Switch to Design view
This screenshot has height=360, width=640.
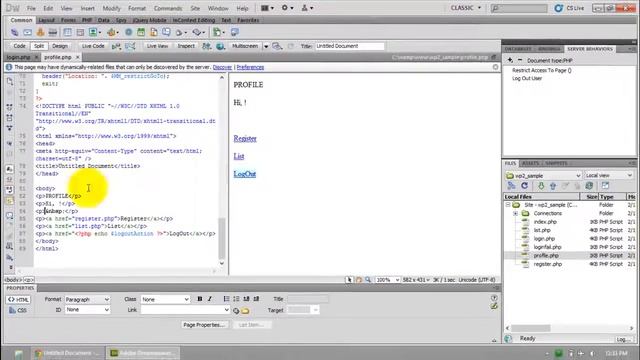click(60, 46)
